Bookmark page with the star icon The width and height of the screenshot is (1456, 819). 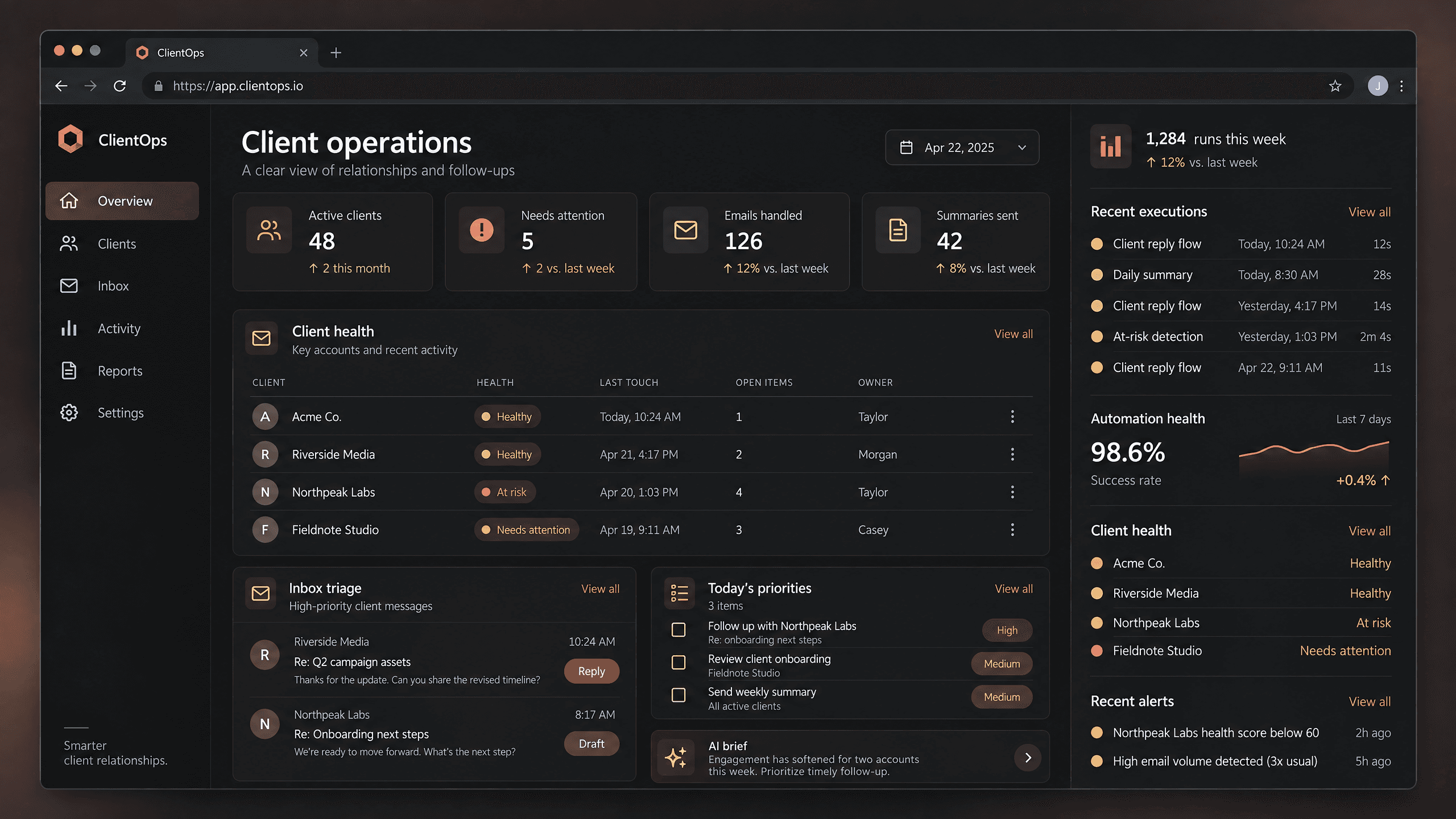[1335, 86]
